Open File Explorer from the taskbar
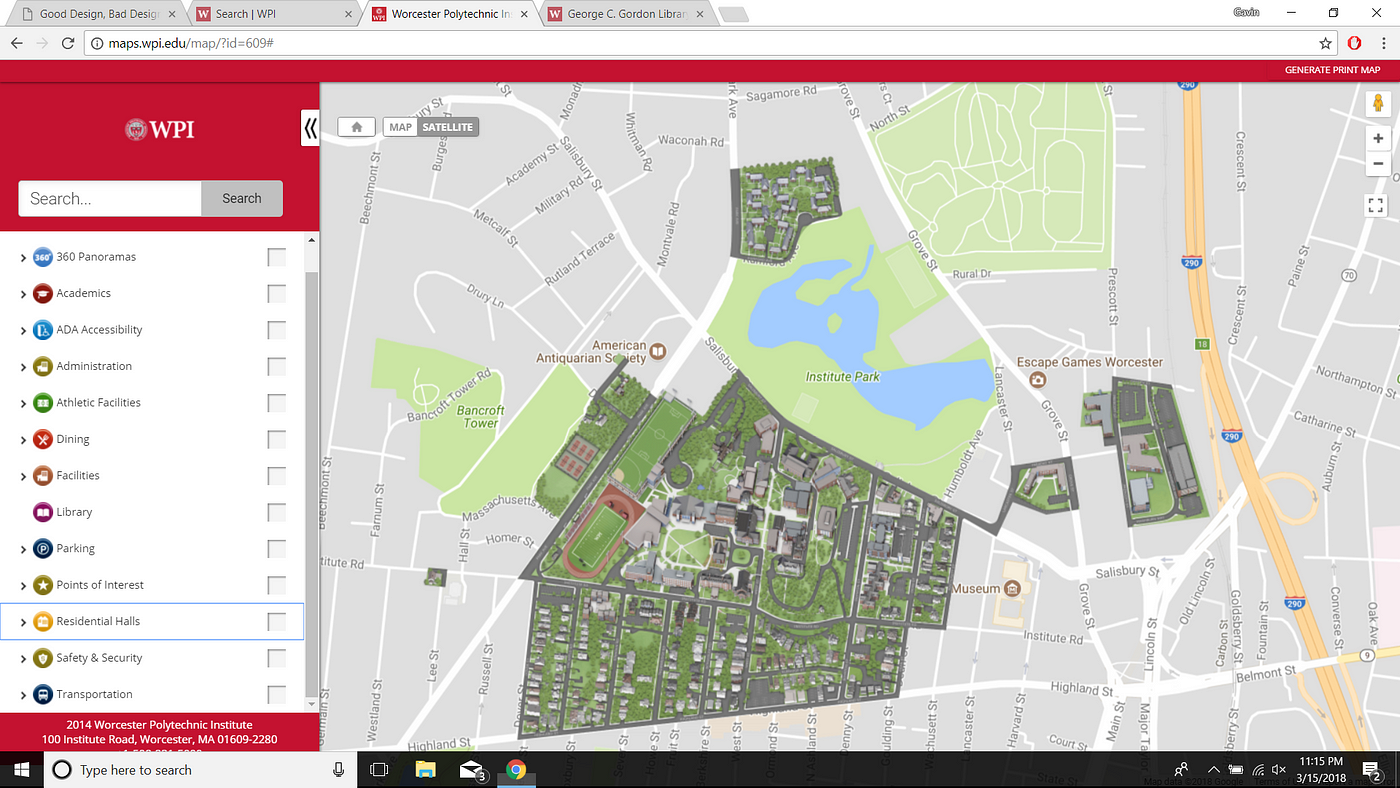1400x788 pixels. (x=425, y=770)
